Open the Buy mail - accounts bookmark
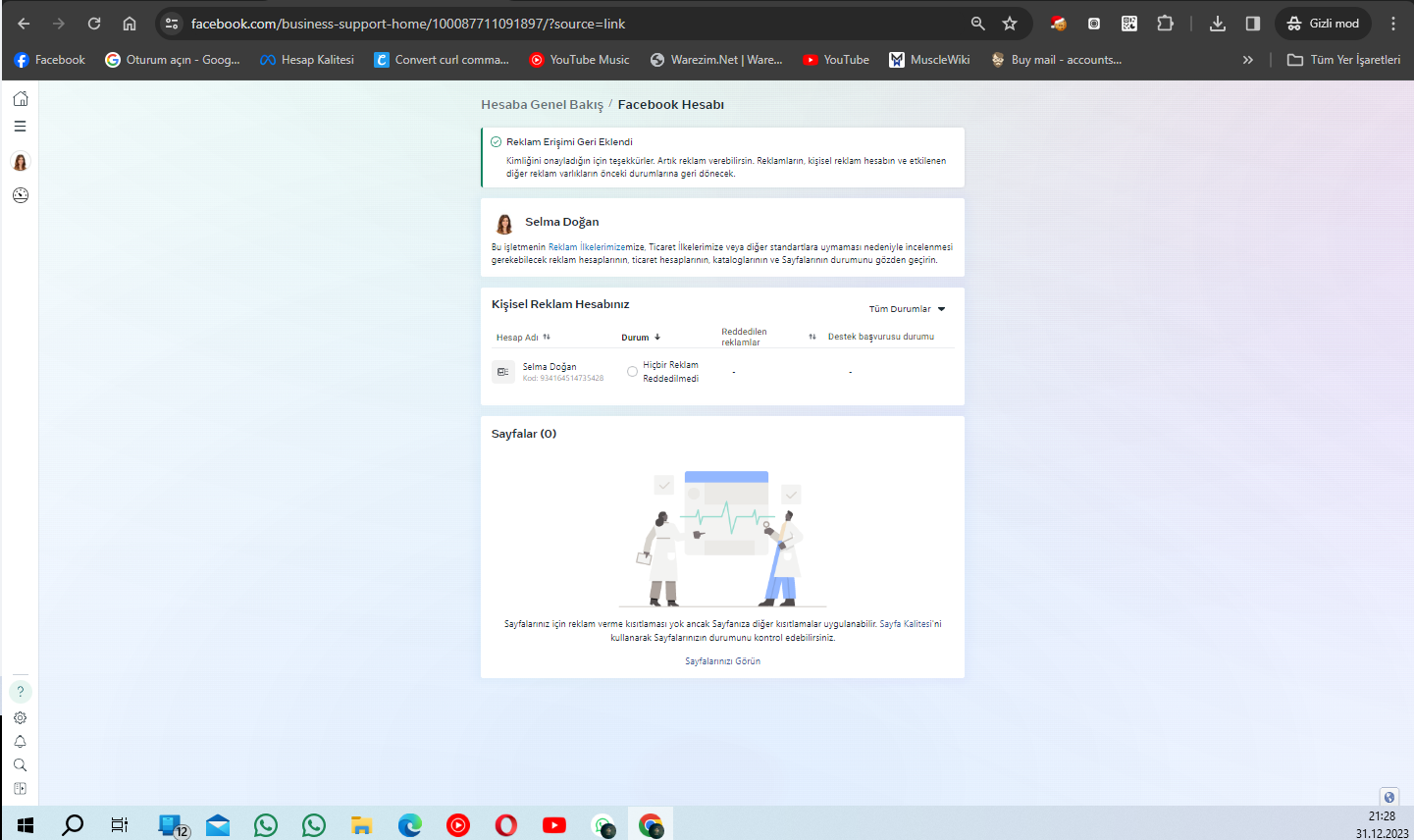The image size is (1414, 840). 1056,60
